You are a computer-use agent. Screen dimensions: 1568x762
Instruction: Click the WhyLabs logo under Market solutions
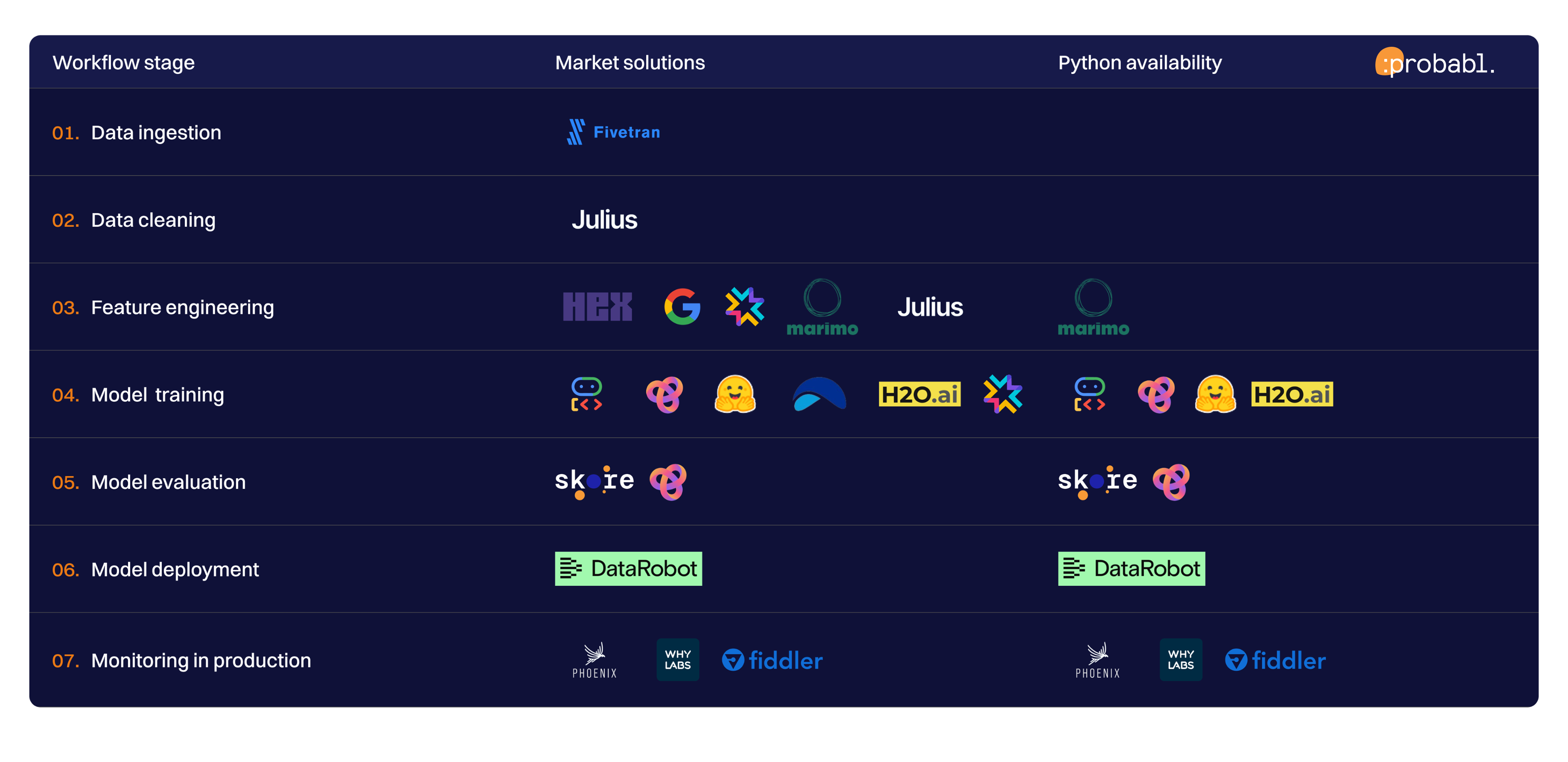point(678,660)
